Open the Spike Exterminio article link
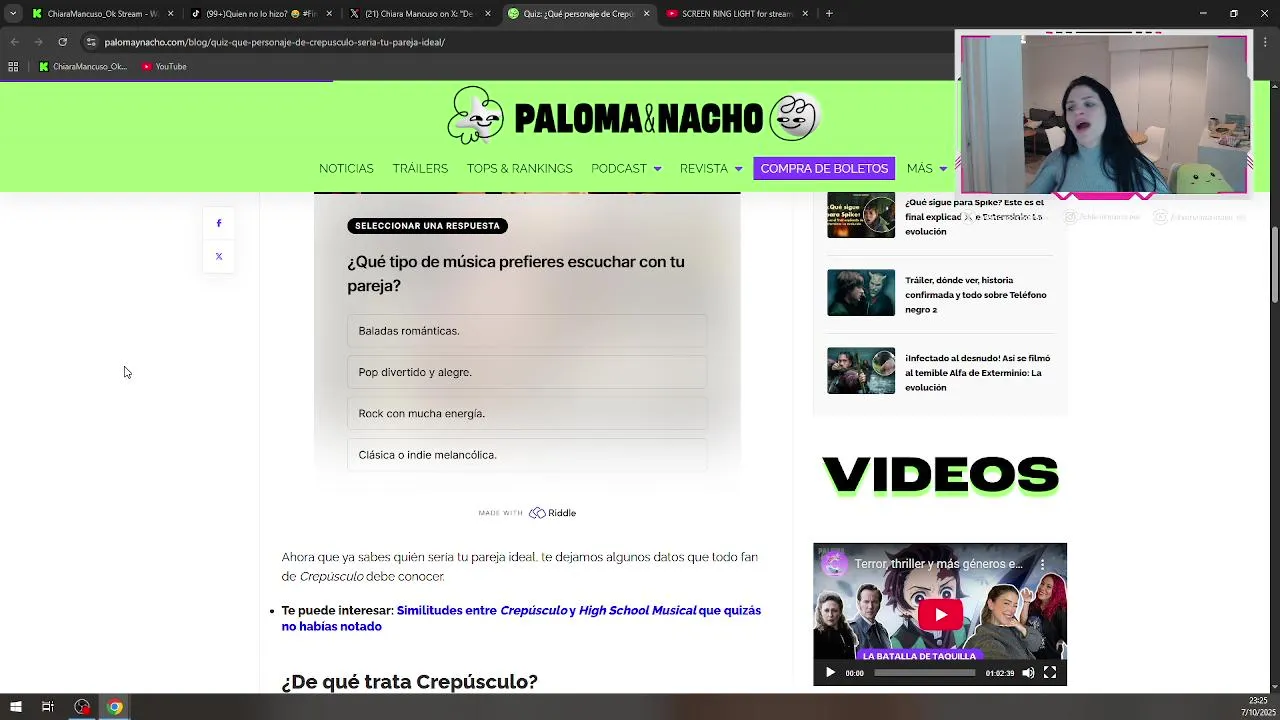This screenshot has width=1280, height=720. click(975, 216)
